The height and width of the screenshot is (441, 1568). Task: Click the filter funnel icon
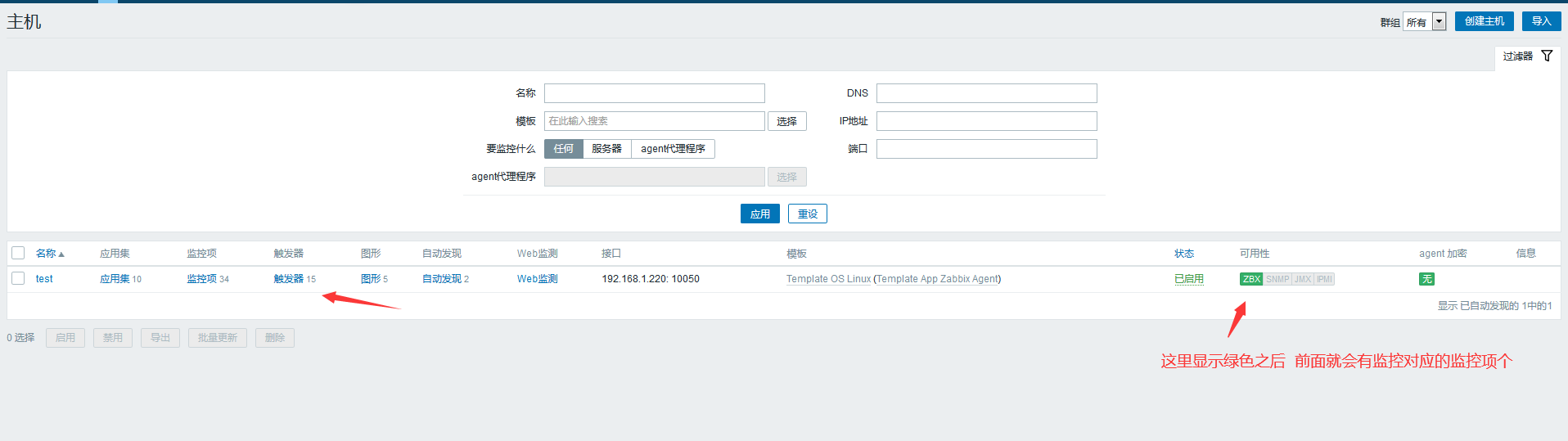coord(1547,56)
